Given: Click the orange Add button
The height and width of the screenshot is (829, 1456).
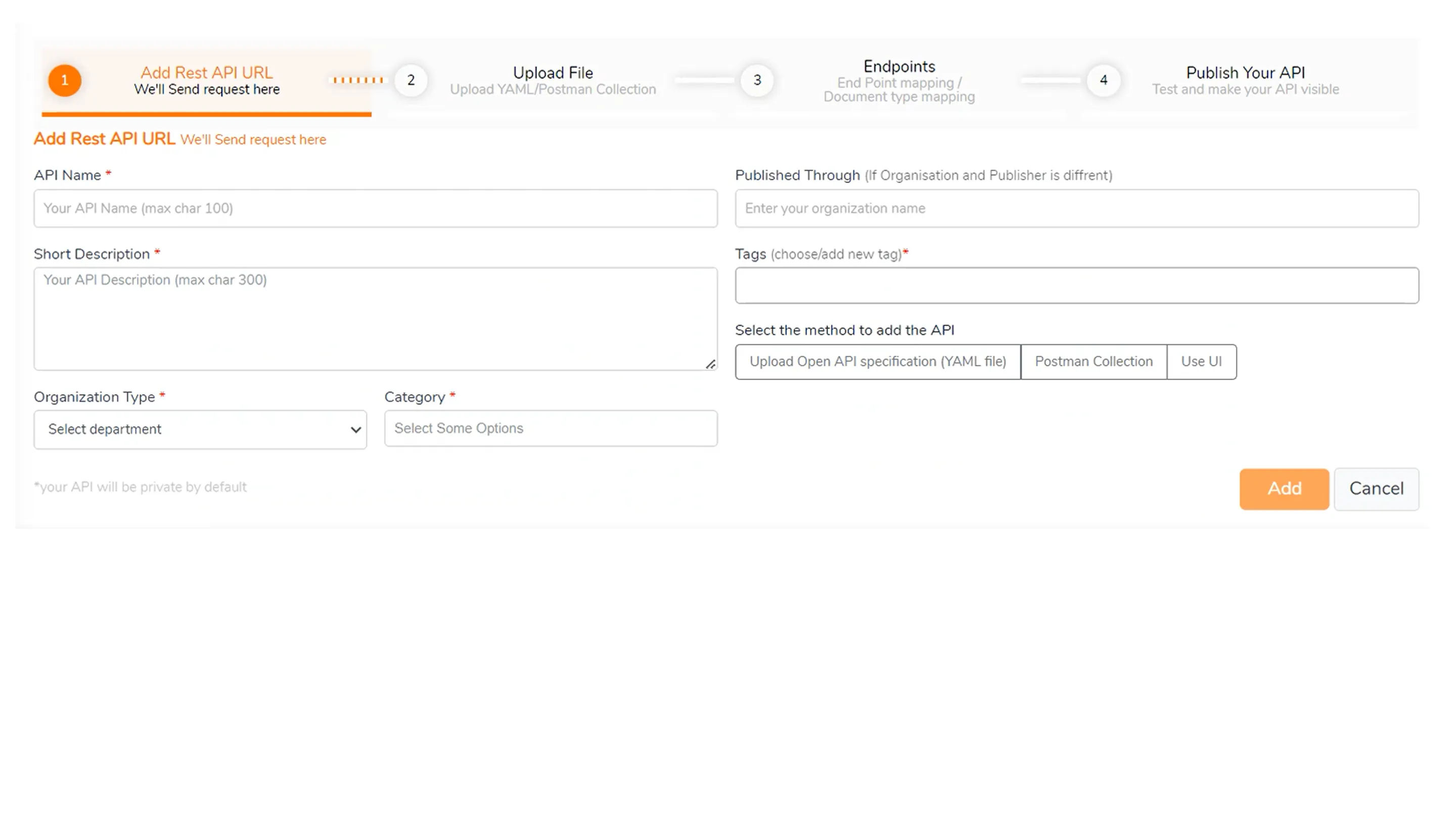Looking at the screenshot, I should [1284, 488].
